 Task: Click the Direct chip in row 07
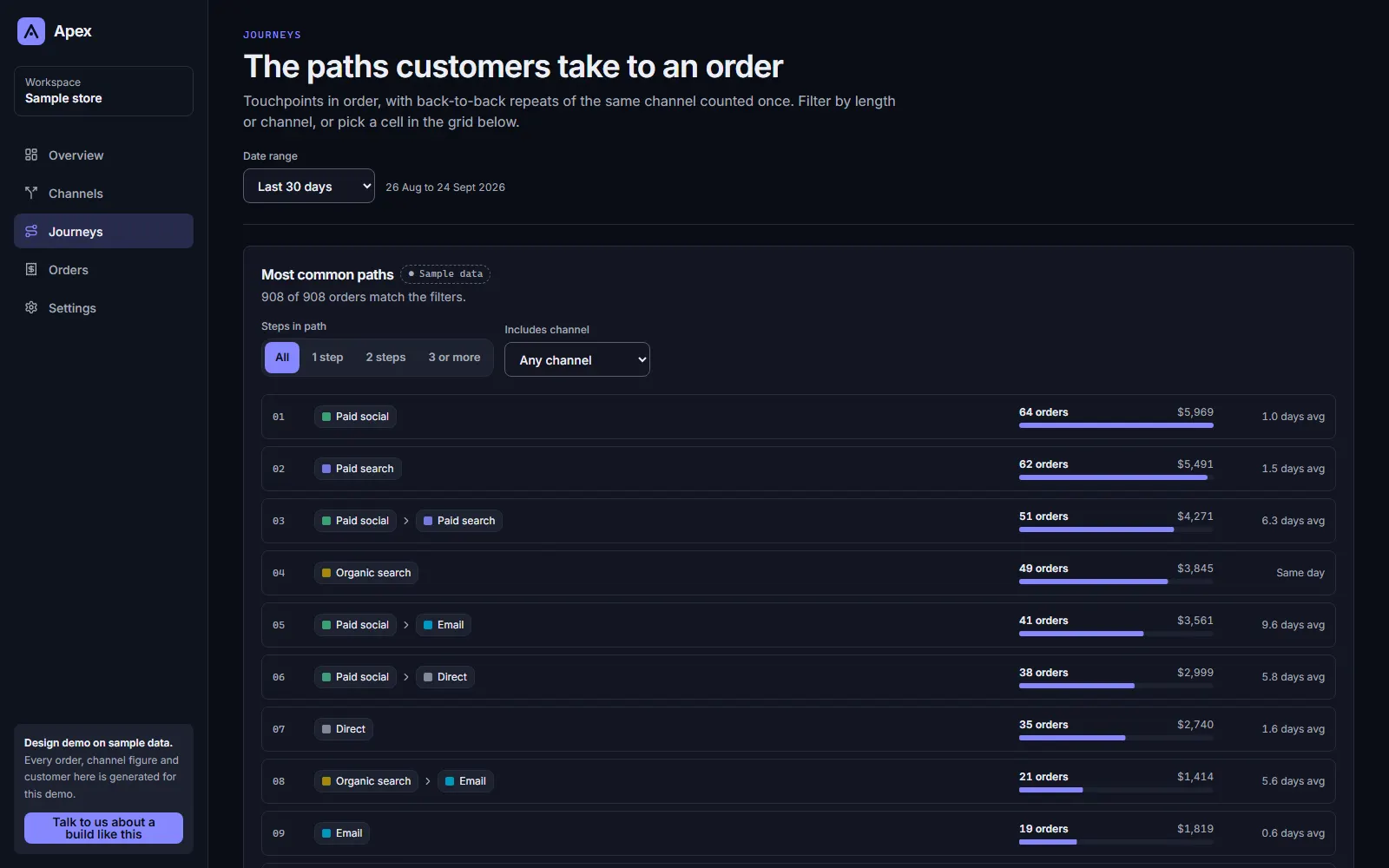click(344, 729)
